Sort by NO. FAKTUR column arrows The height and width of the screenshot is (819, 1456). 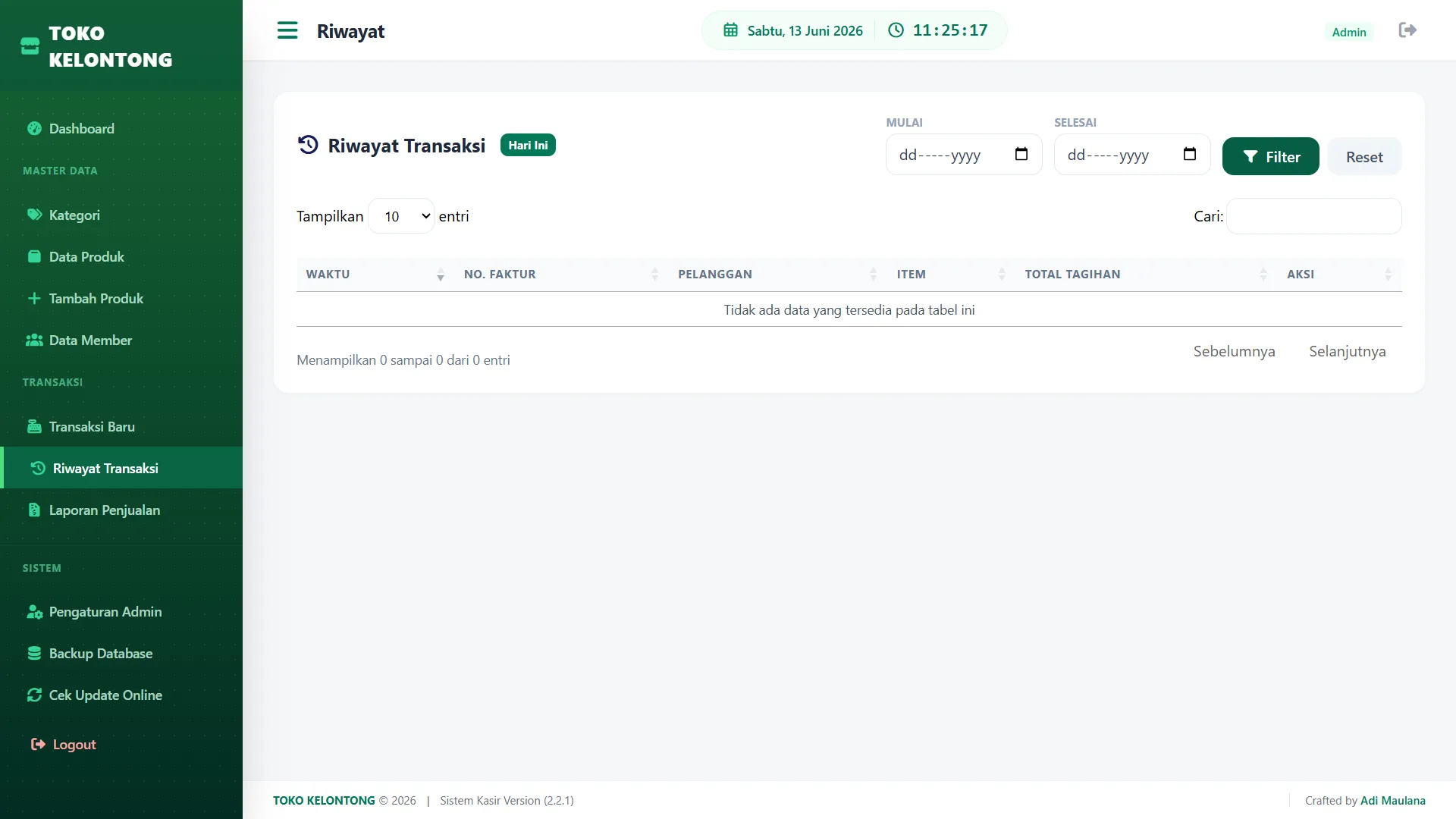coord(654,275)
